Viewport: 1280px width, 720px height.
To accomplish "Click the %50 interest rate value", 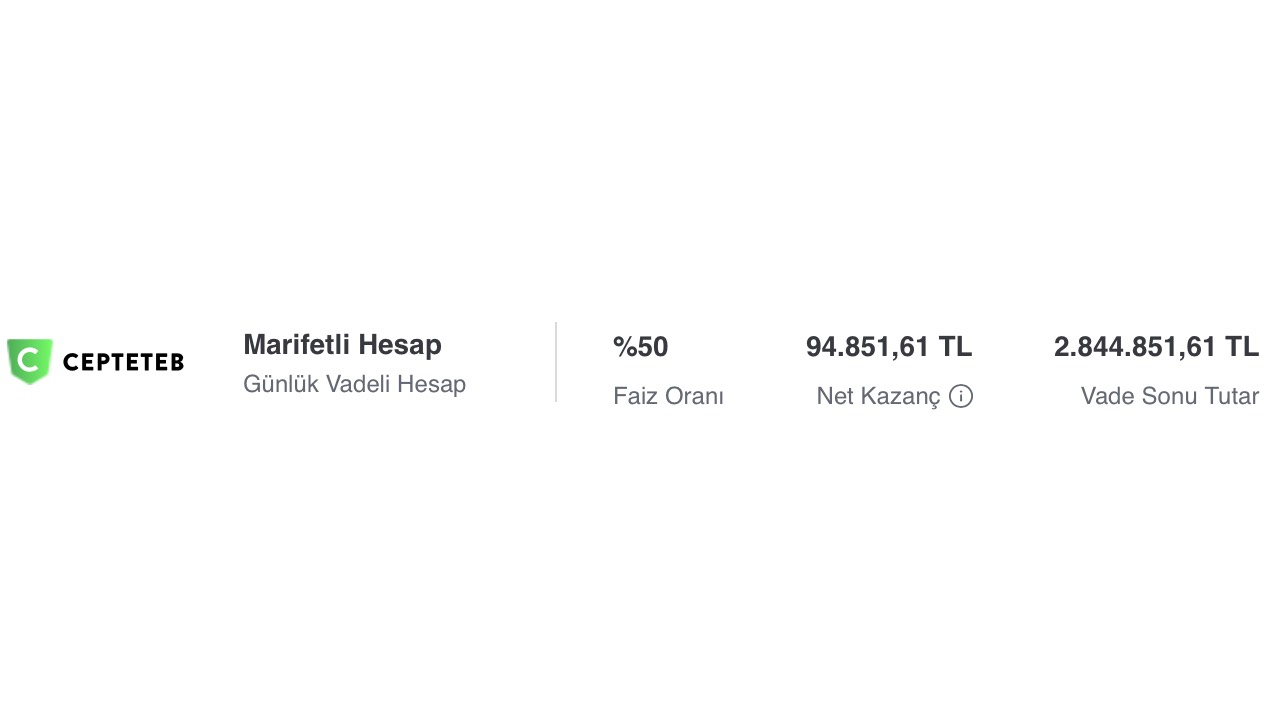I will (x=640, y=347).
